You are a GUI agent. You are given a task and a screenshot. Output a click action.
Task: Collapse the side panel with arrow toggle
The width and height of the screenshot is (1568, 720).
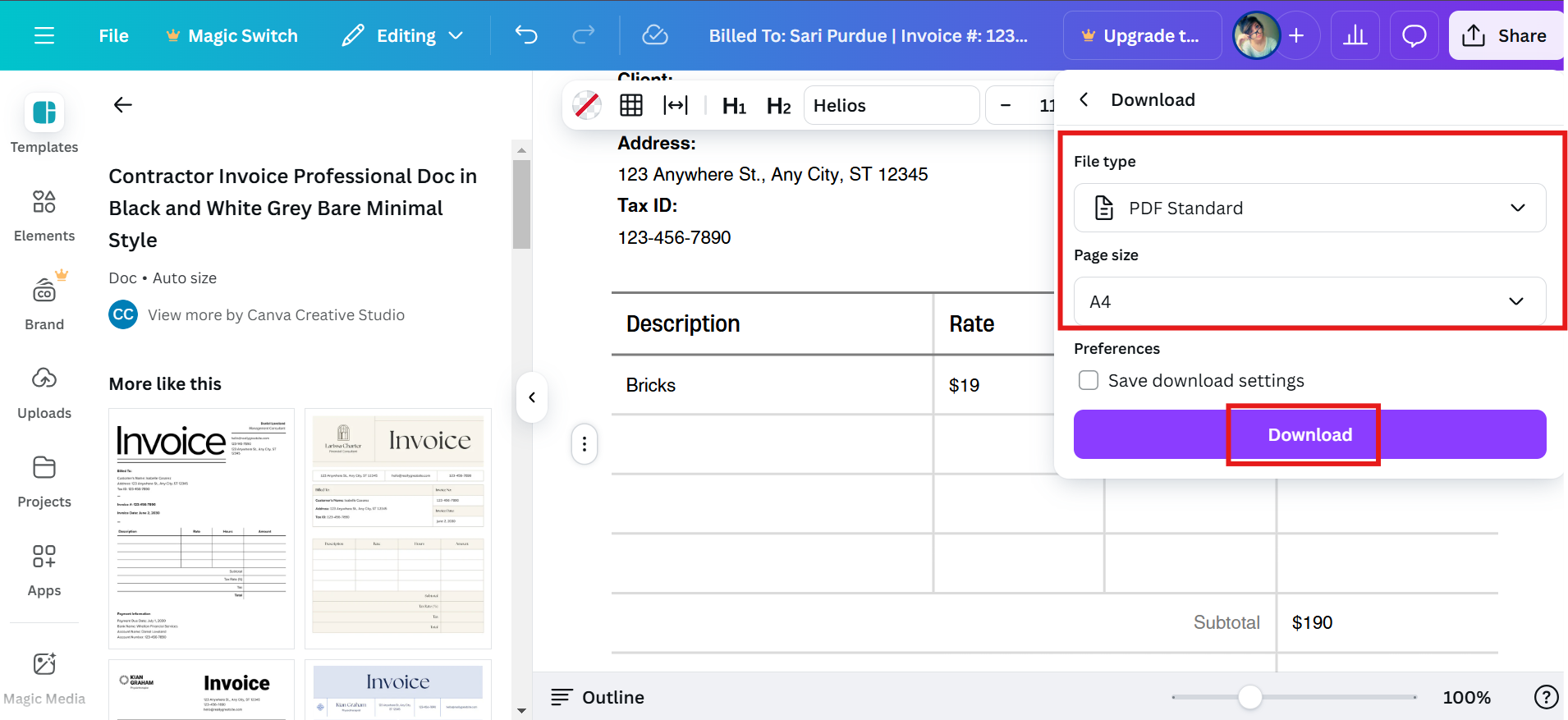[x=532, y=398]
